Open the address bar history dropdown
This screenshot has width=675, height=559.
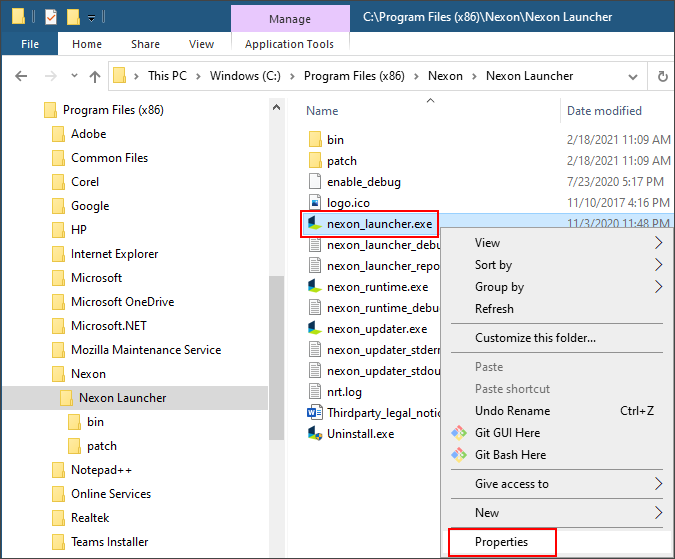tap(632, 77)
